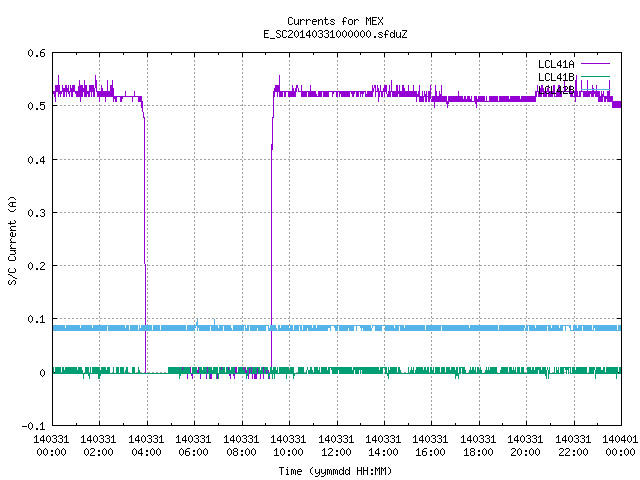
Task: Click the 14:00 time tick label
Action: tap(383, 452)
